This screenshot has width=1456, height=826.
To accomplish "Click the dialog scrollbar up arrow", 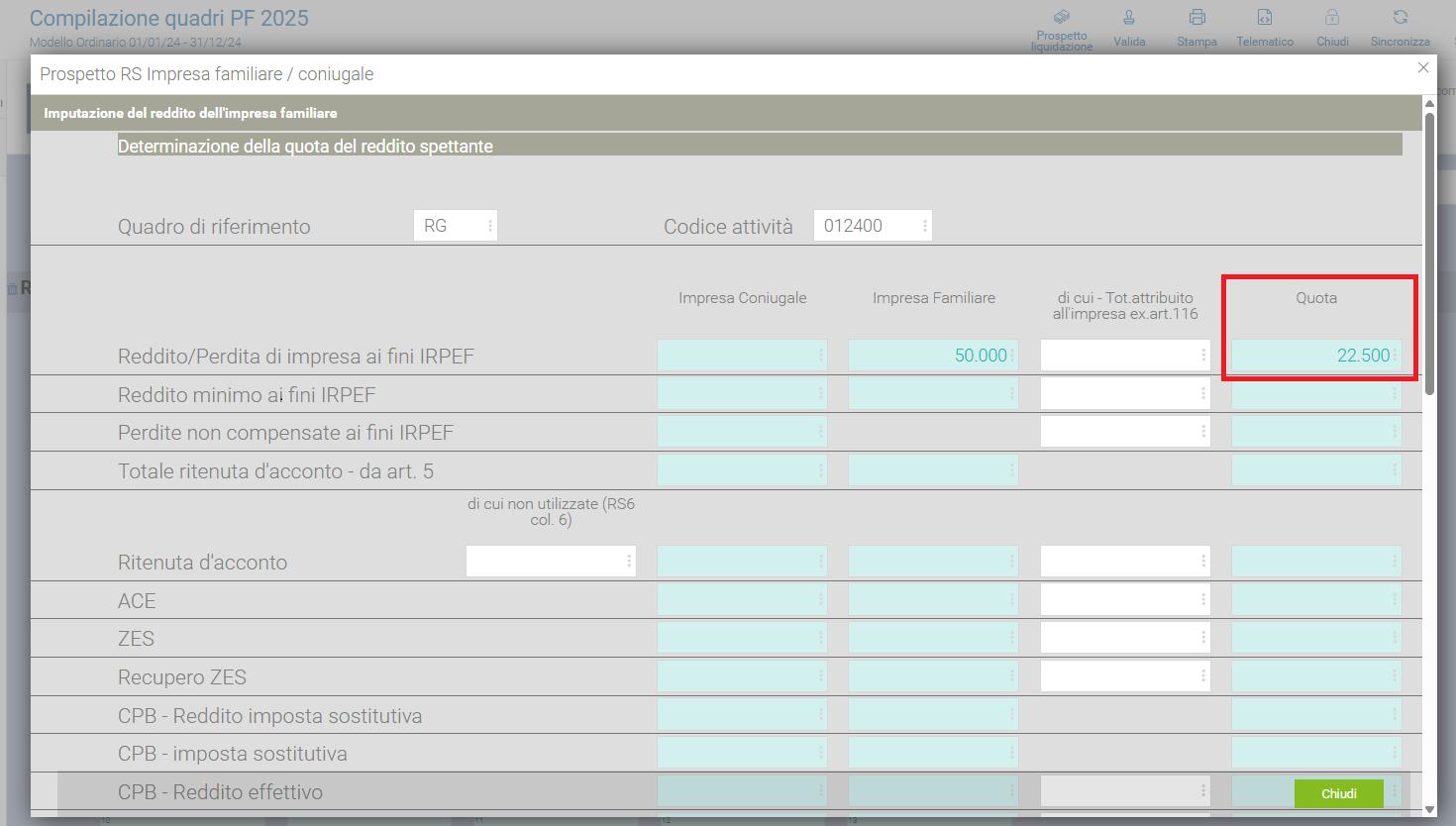I will click(x=1429, y=103).
